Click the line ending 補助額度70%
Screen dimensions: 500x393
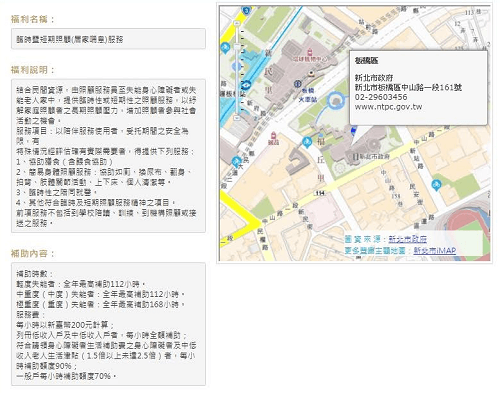click(x=66, y=376)
